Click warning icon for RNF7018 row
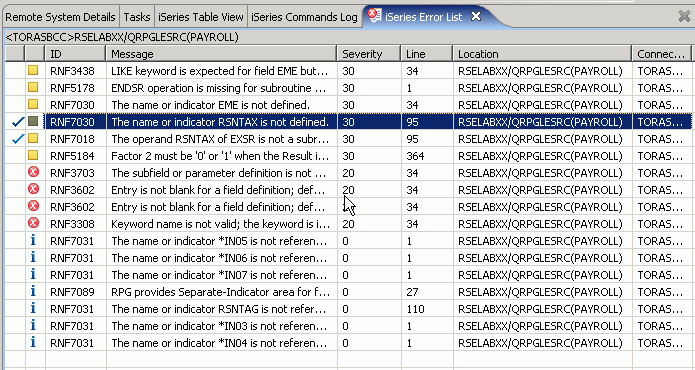 (x=33, y=138)
